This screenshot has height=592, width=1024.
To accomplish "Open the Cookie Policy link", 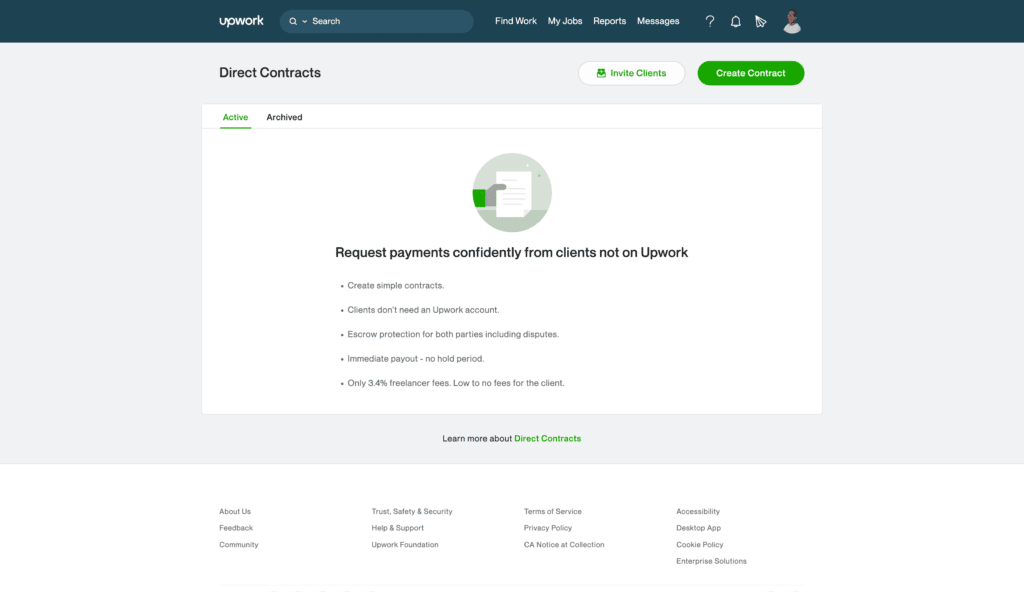I will [699, 544].
